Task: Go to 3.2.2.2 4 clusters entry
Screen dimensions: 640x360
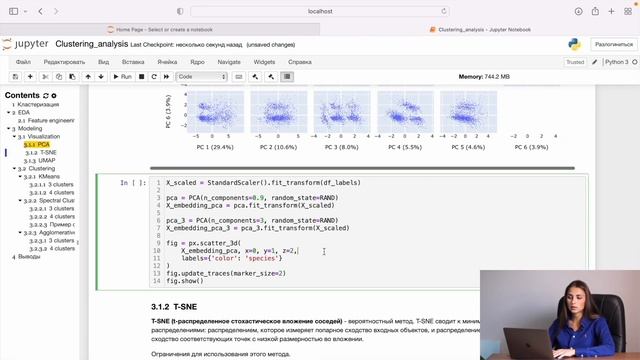Action: click(x=52, y=216)
